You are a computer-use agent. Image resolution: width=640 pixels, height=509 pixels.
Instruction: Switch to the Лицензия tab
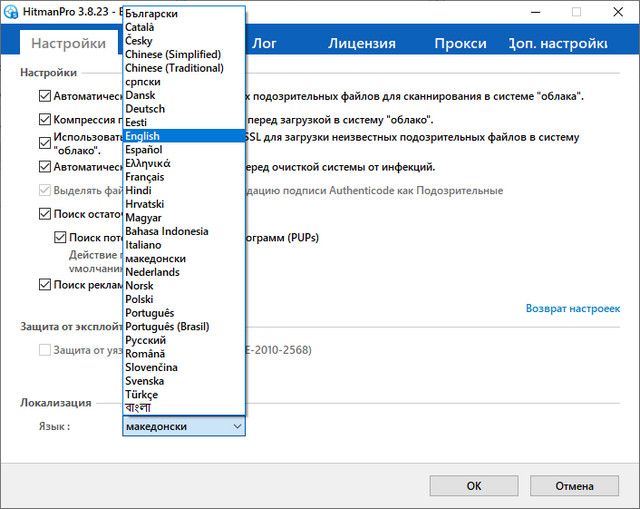[x=361, y=44]
